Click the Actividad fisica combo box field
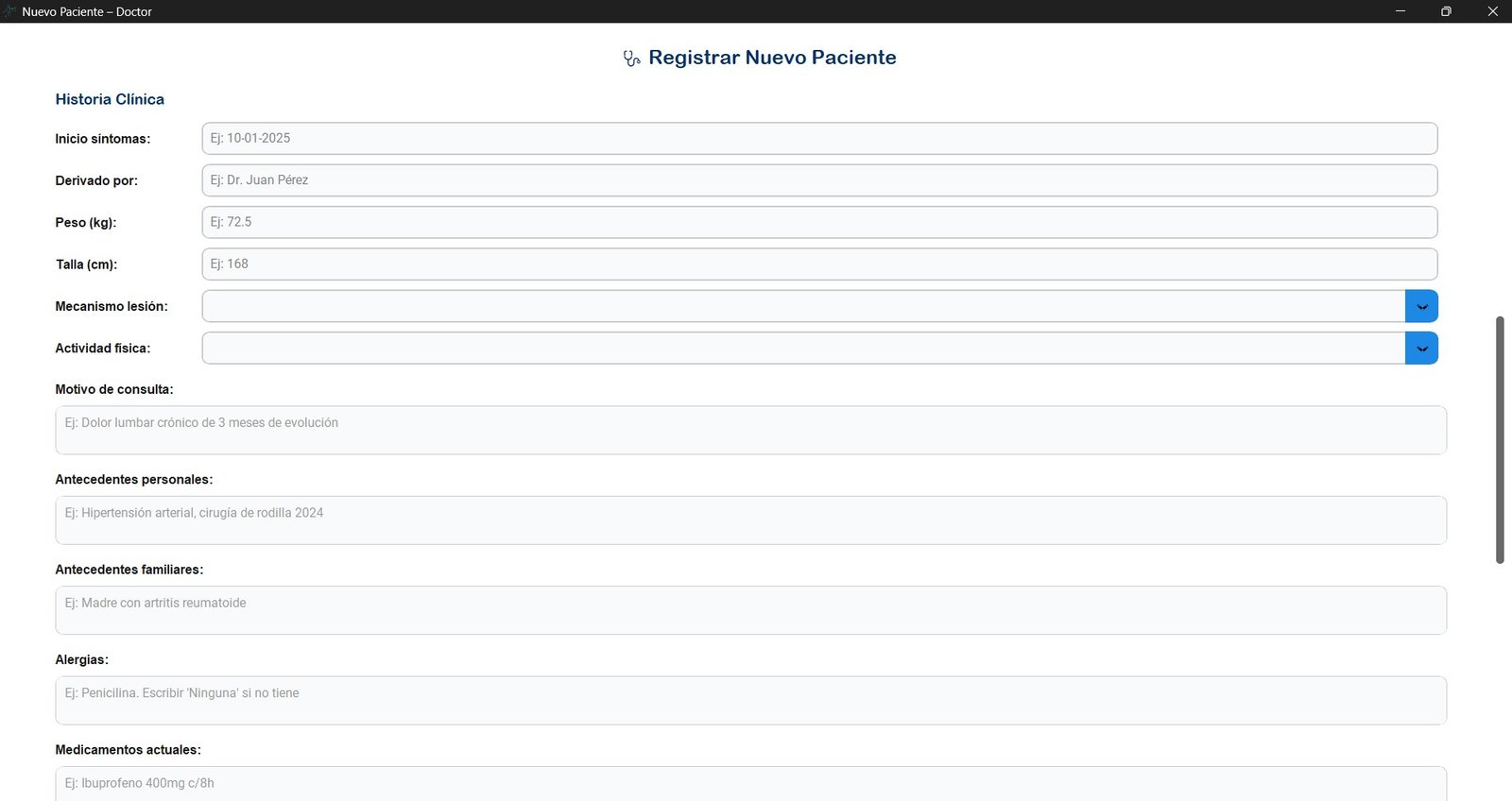Viewport: 1512px width, 801px height. tap(803, 349)
